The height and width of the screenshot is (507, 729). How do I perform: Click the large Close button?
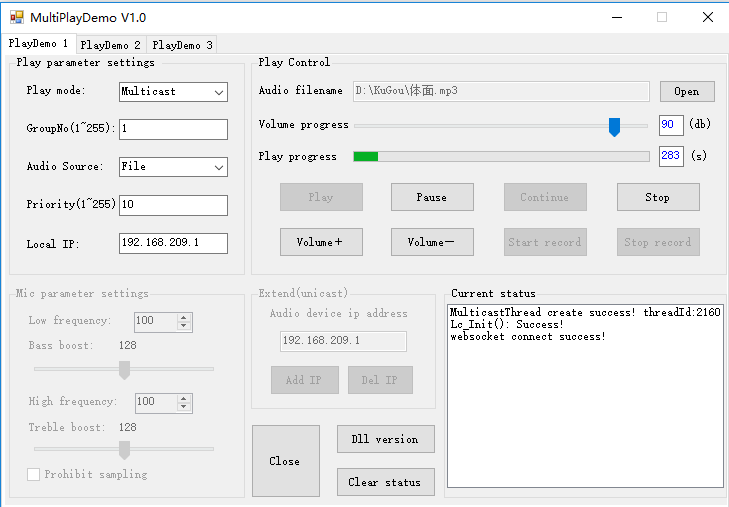285,461
